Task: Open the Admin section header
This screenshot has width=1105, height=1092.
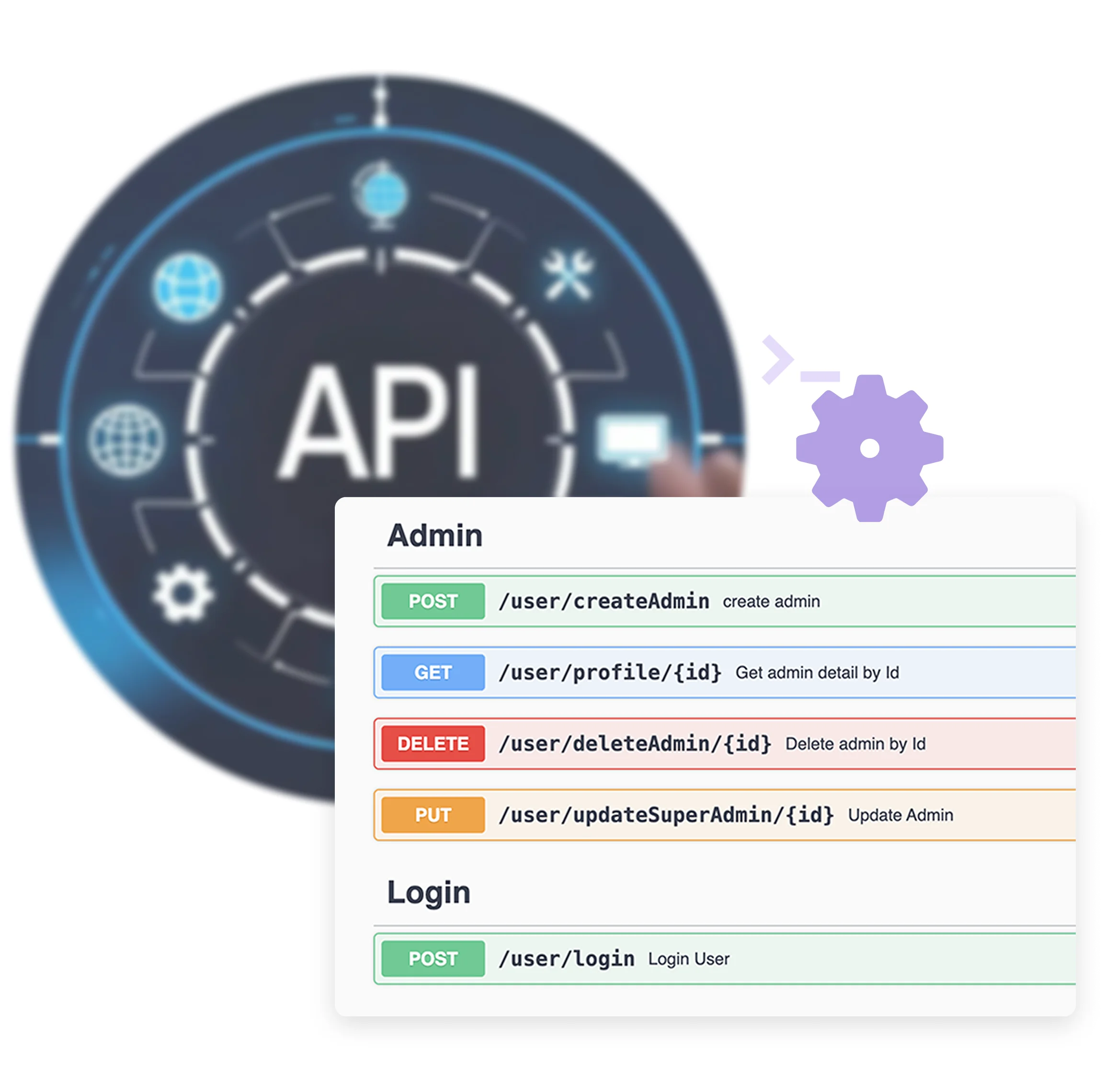Action: tap(435, 535)
